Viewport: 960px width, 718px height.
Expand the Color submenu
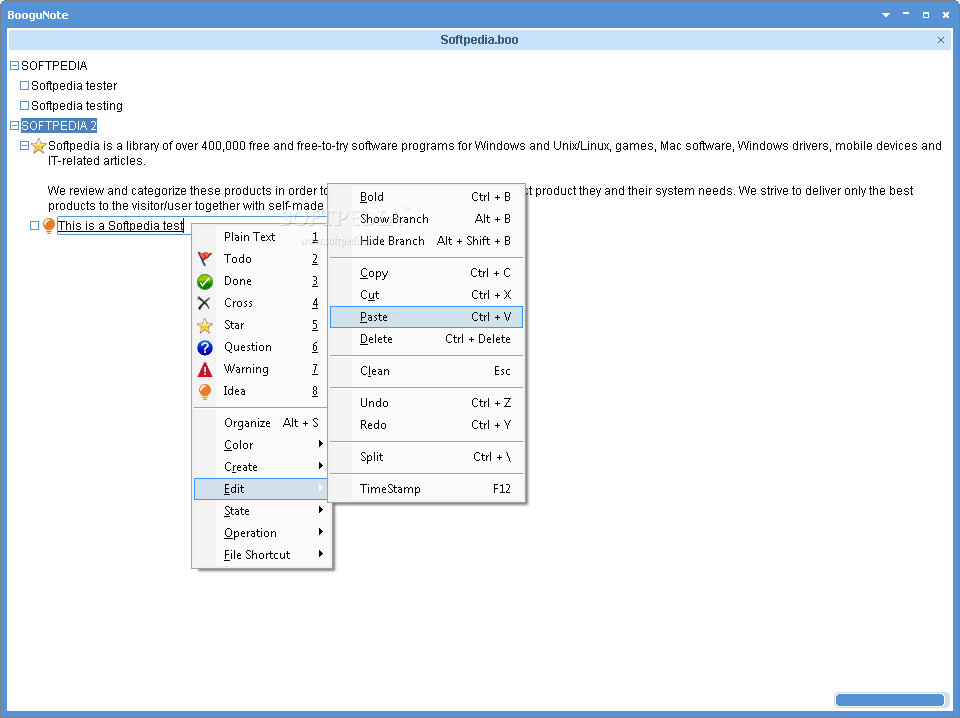[x=261, y=445]
